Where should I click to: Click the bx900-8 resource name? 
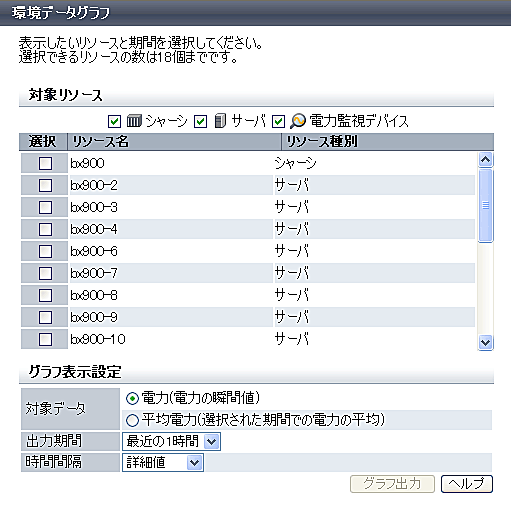(94, 295)
